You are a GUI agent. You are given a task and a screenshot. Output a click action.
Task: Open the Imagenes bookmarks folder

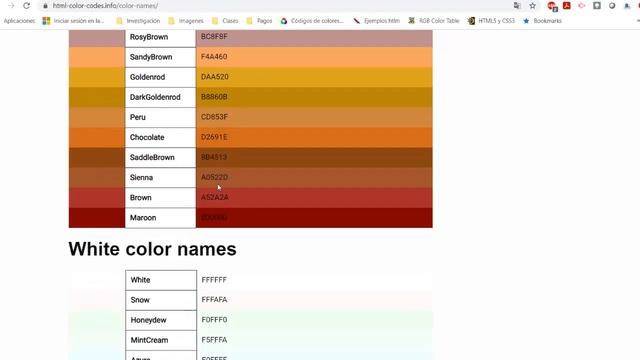pos(186,21)
